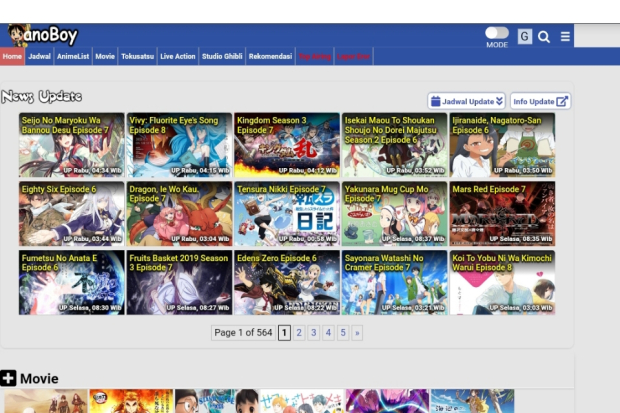Switch to the Home tab
620x413 pixels.
(x=12, y=57)
